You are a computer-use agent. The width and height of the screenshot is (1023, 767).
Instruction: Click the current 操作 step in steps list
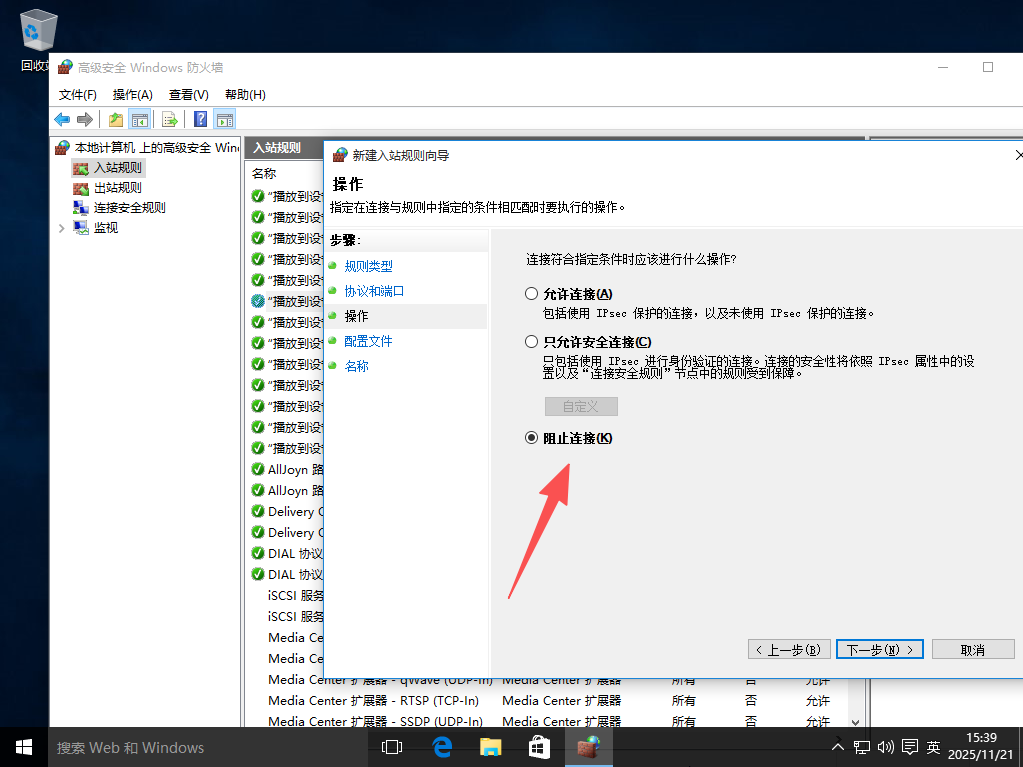click(x=356, y=316)
